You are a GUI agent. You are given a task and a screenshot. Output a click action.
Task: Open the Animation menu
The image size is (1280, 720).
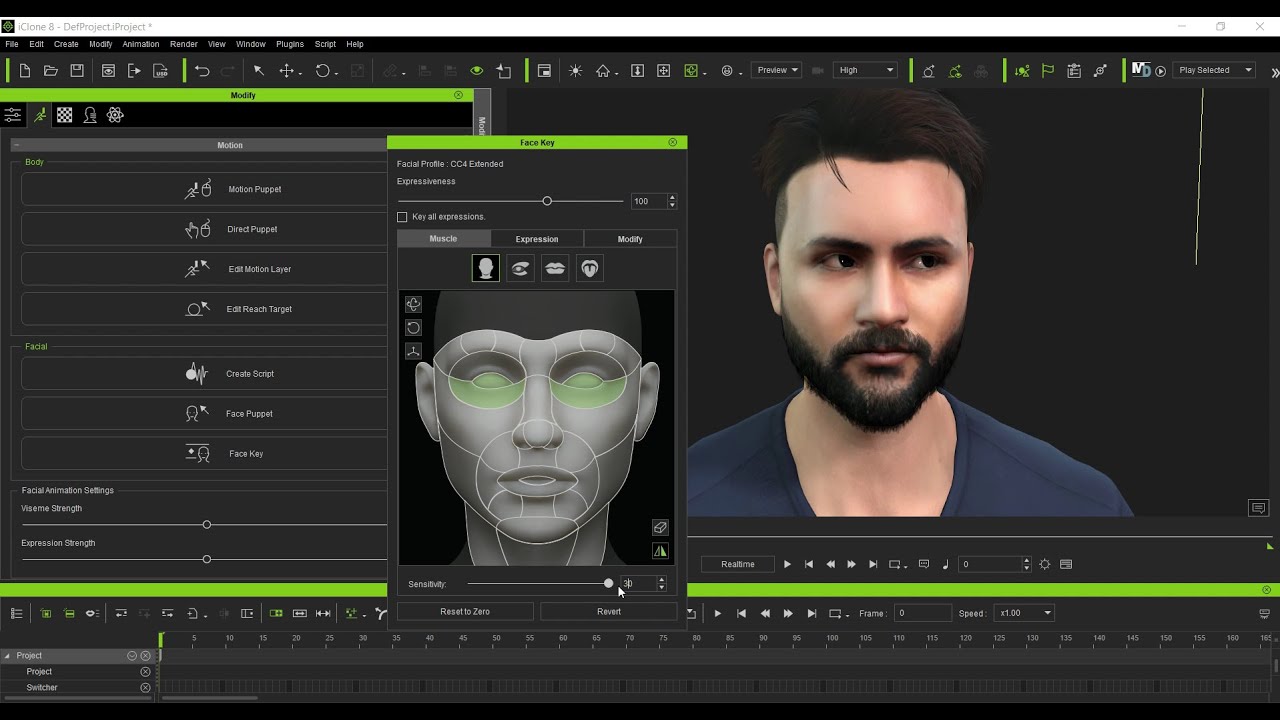point(141,44)
